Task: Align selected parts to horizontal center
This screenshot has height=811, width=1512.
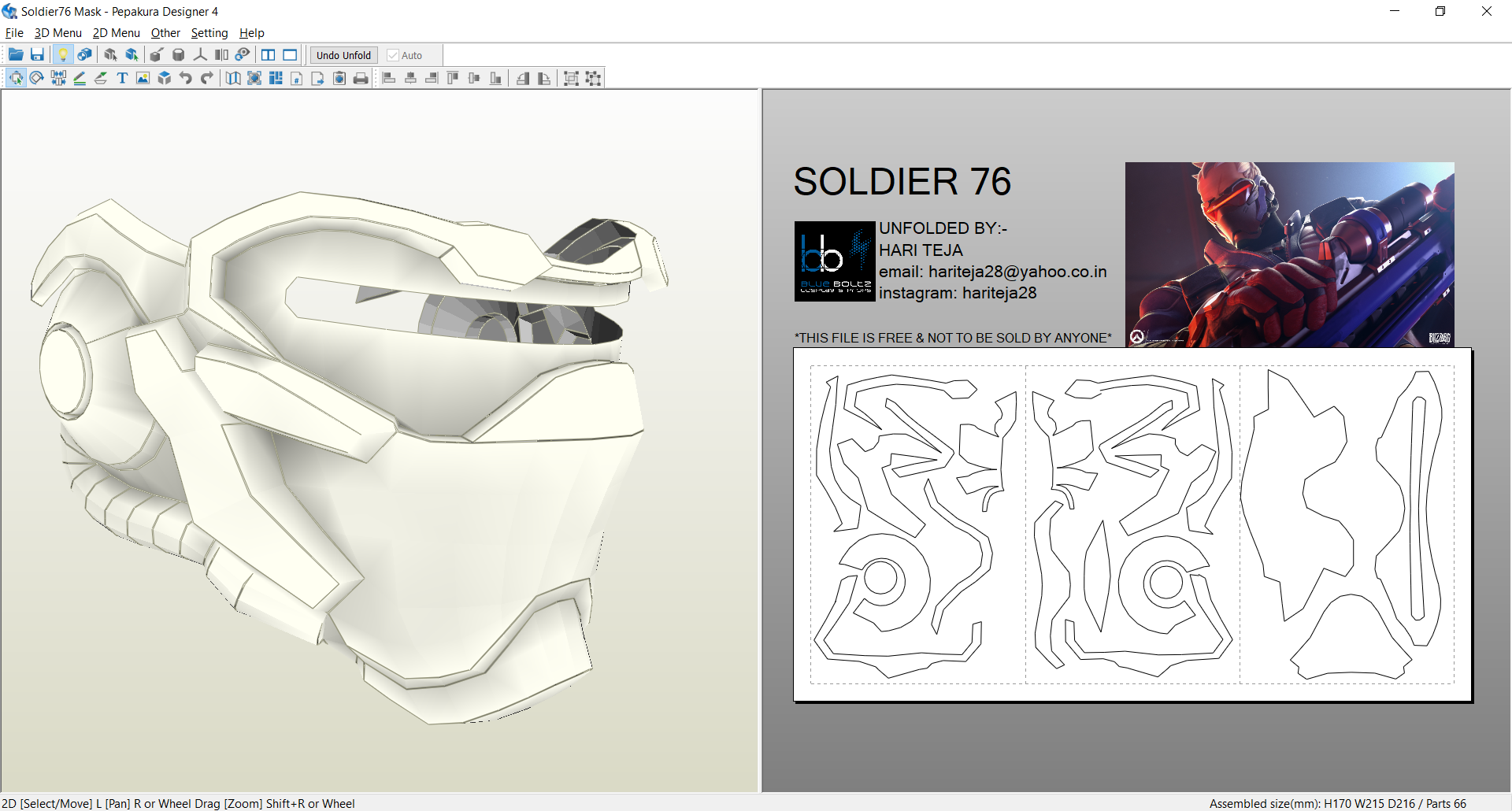Action: coord(410,78)
